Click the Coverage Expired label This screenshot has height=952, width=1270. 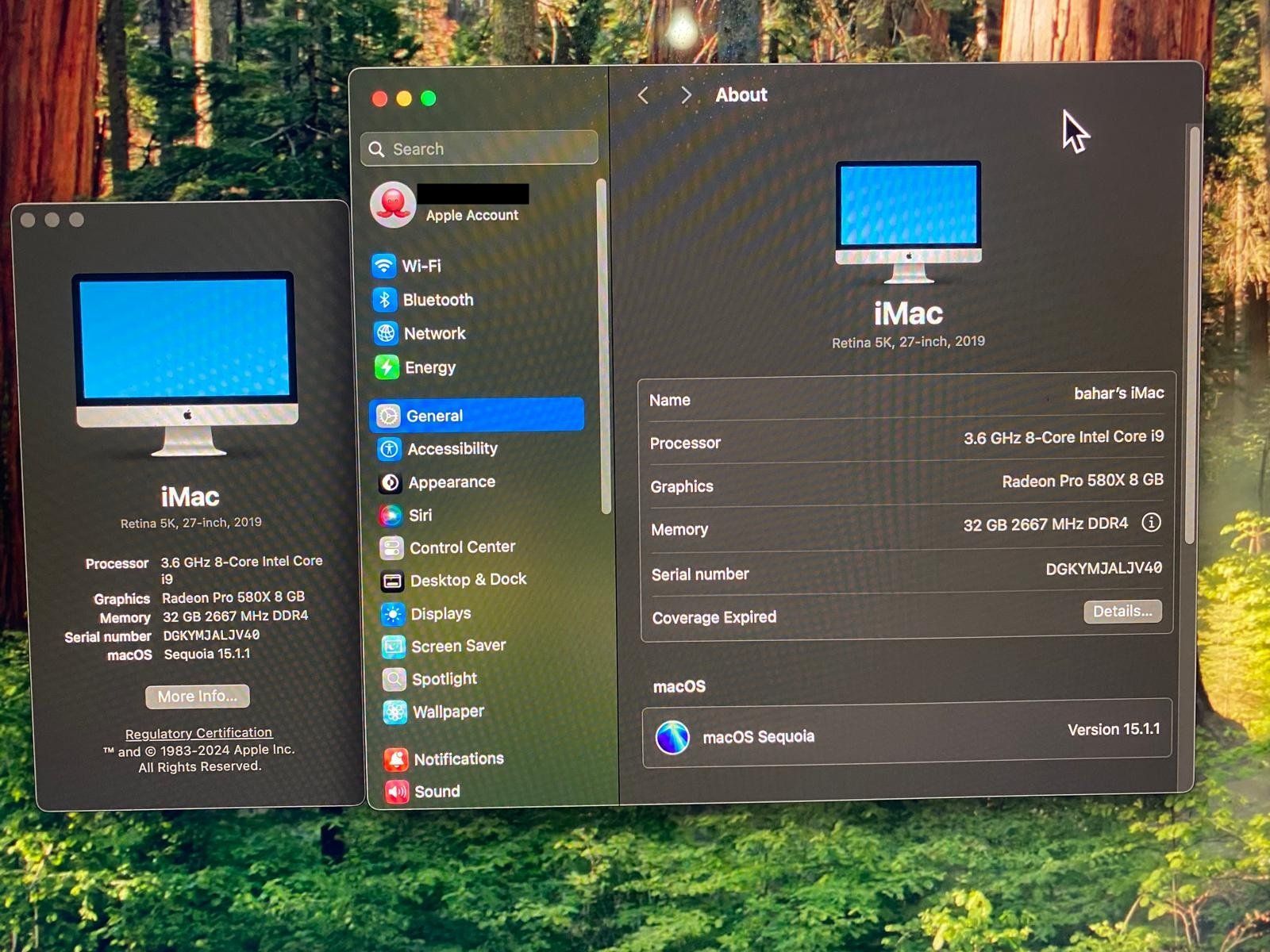pos(714,617)
